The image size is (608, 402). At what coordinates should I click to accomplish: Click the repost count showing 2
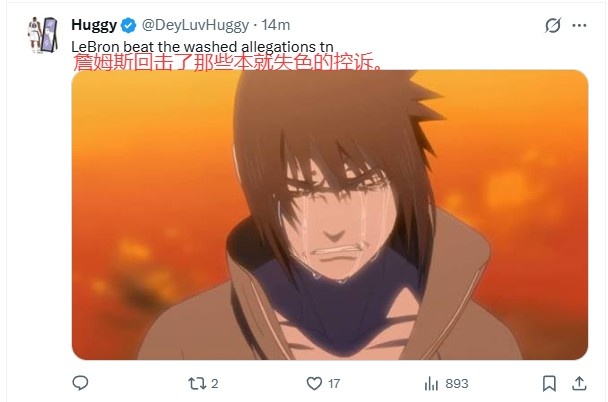pyautogui.click(x=214, y=384)
